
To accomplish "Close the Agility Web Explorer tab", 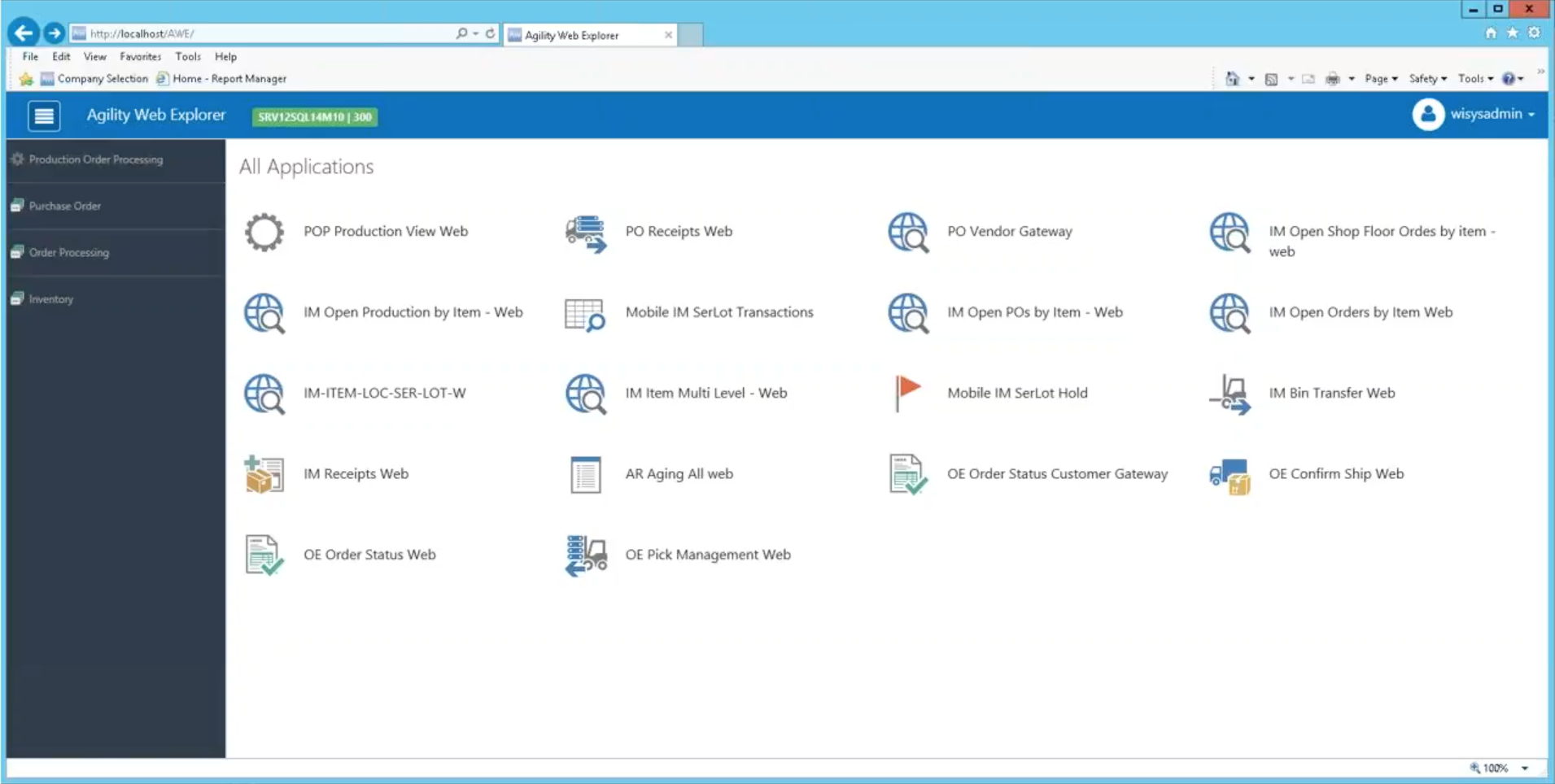I will point(668,35).
